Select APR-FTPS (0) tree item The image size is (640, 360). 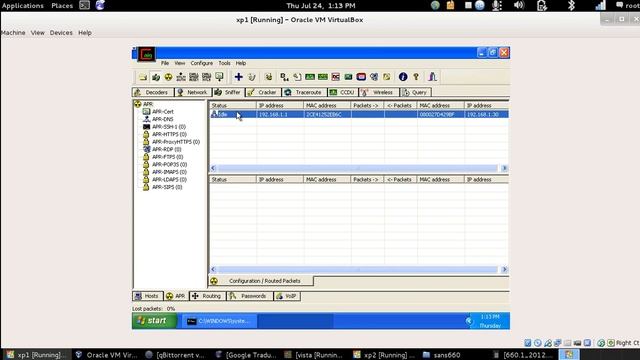167,157
